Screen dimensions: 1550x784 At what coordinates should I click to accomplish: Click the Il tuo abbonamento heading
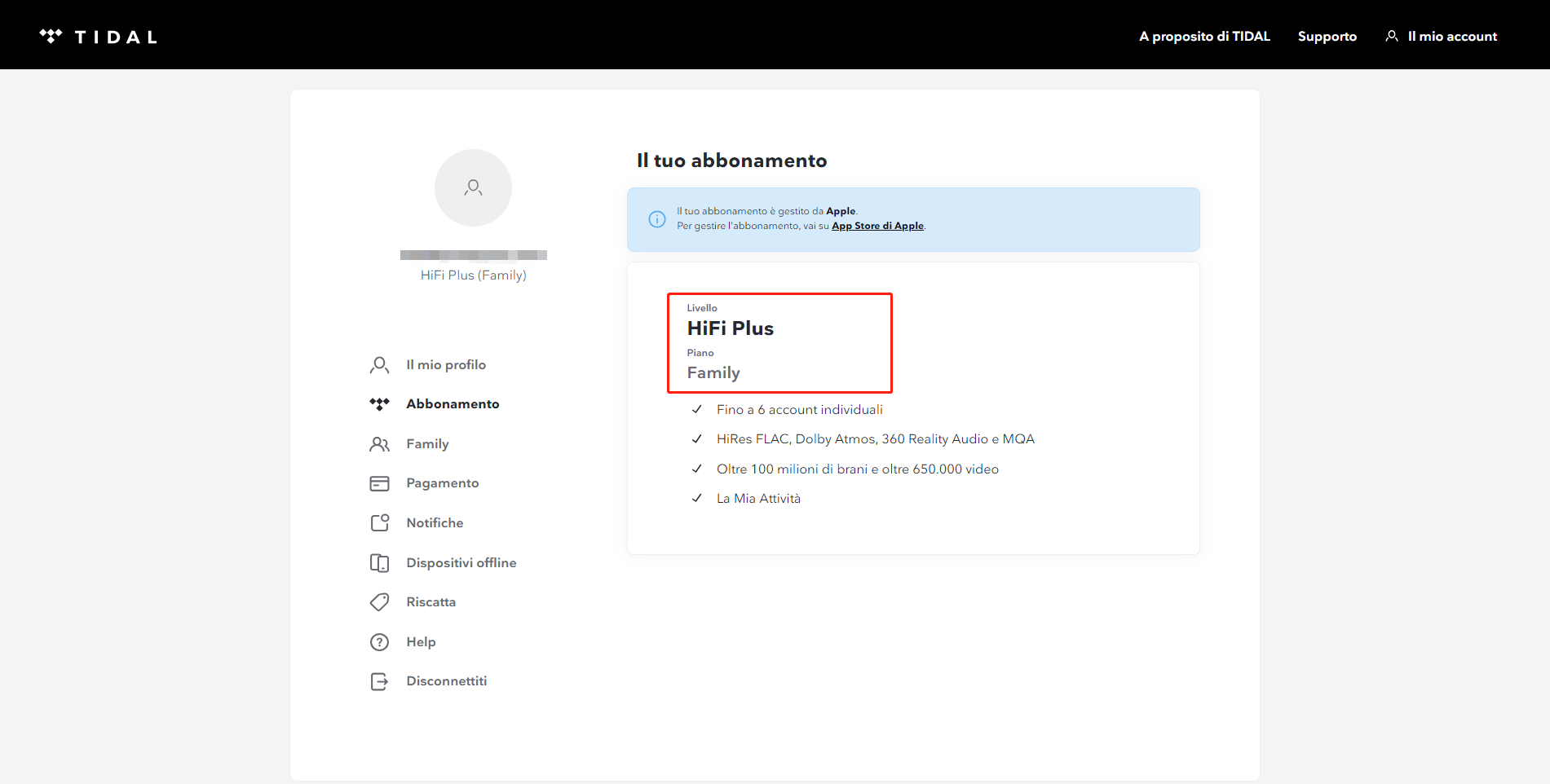[731, 161]
